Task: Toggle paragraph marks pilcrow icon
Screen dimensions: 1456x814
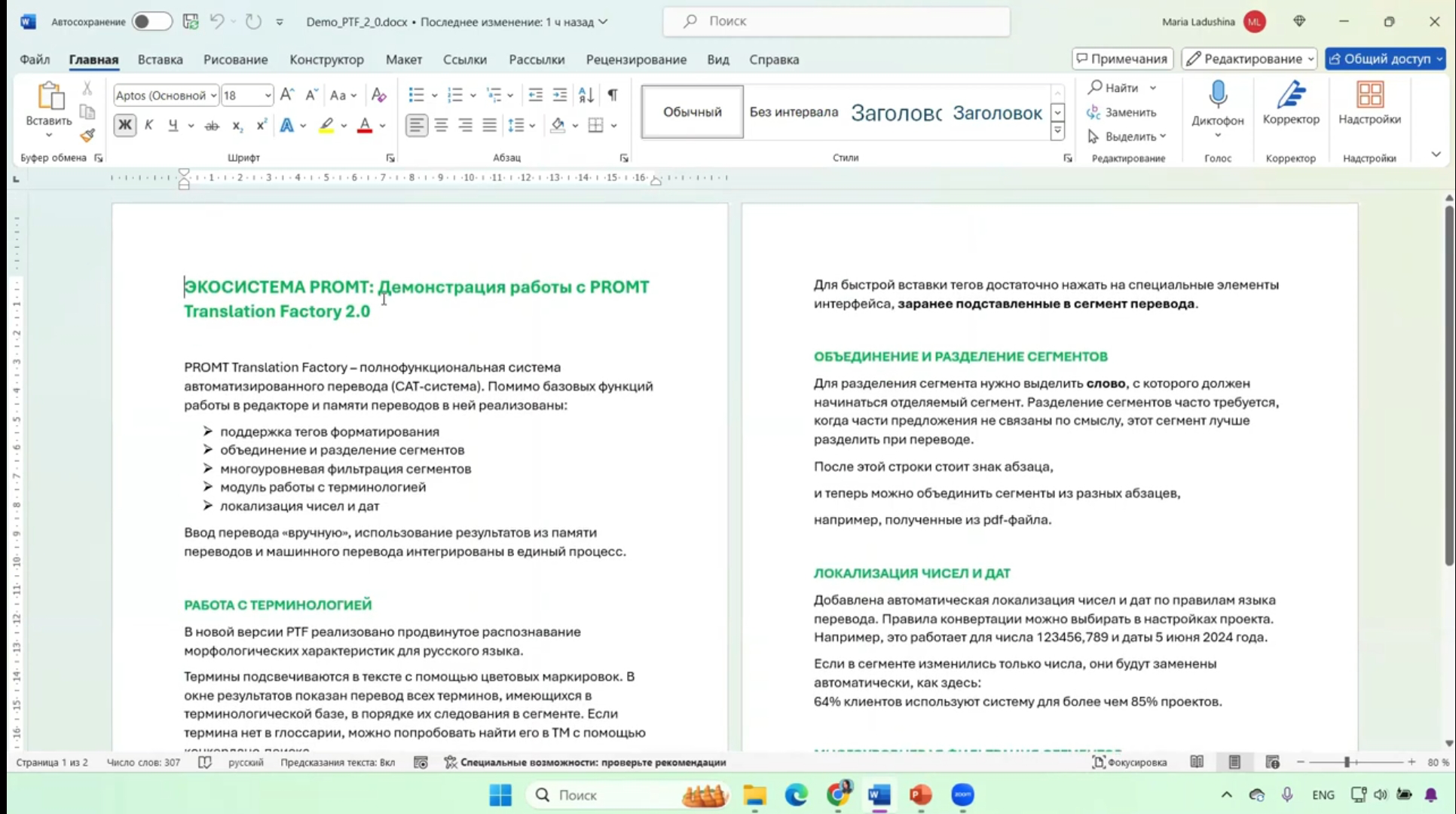Action: (613, 95)
